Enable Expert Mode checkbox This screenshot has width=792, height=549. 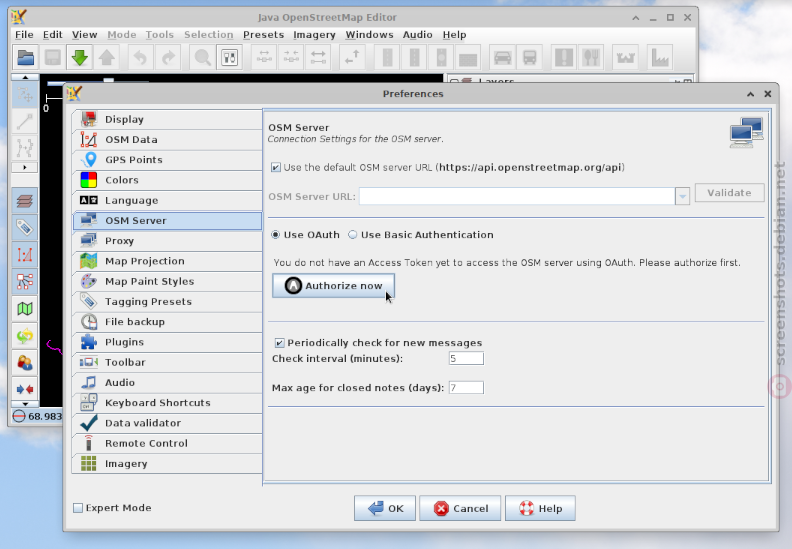(78, 508)
